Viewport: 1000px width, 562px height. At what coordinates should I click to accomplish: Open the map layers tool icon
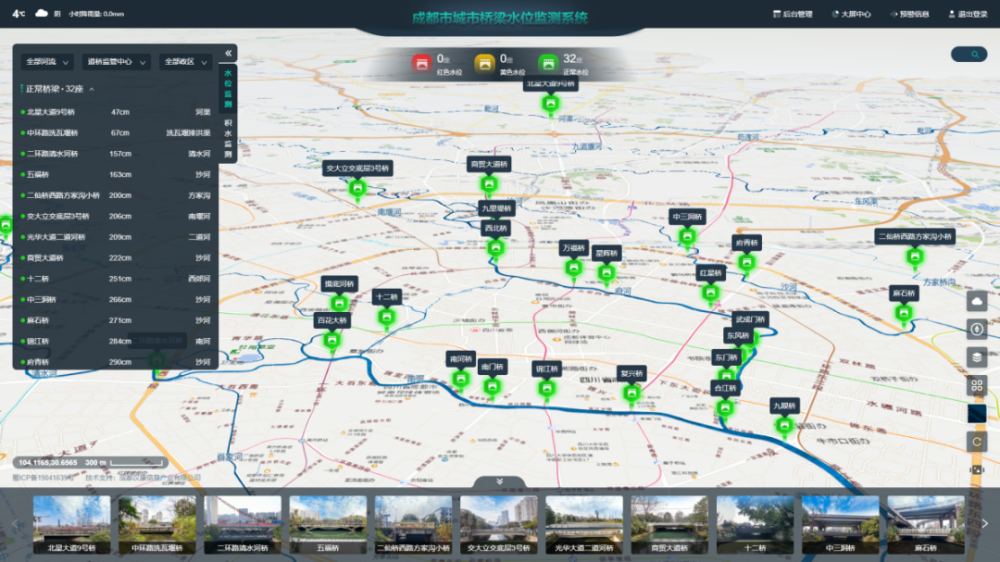click(x=976, y=357)
